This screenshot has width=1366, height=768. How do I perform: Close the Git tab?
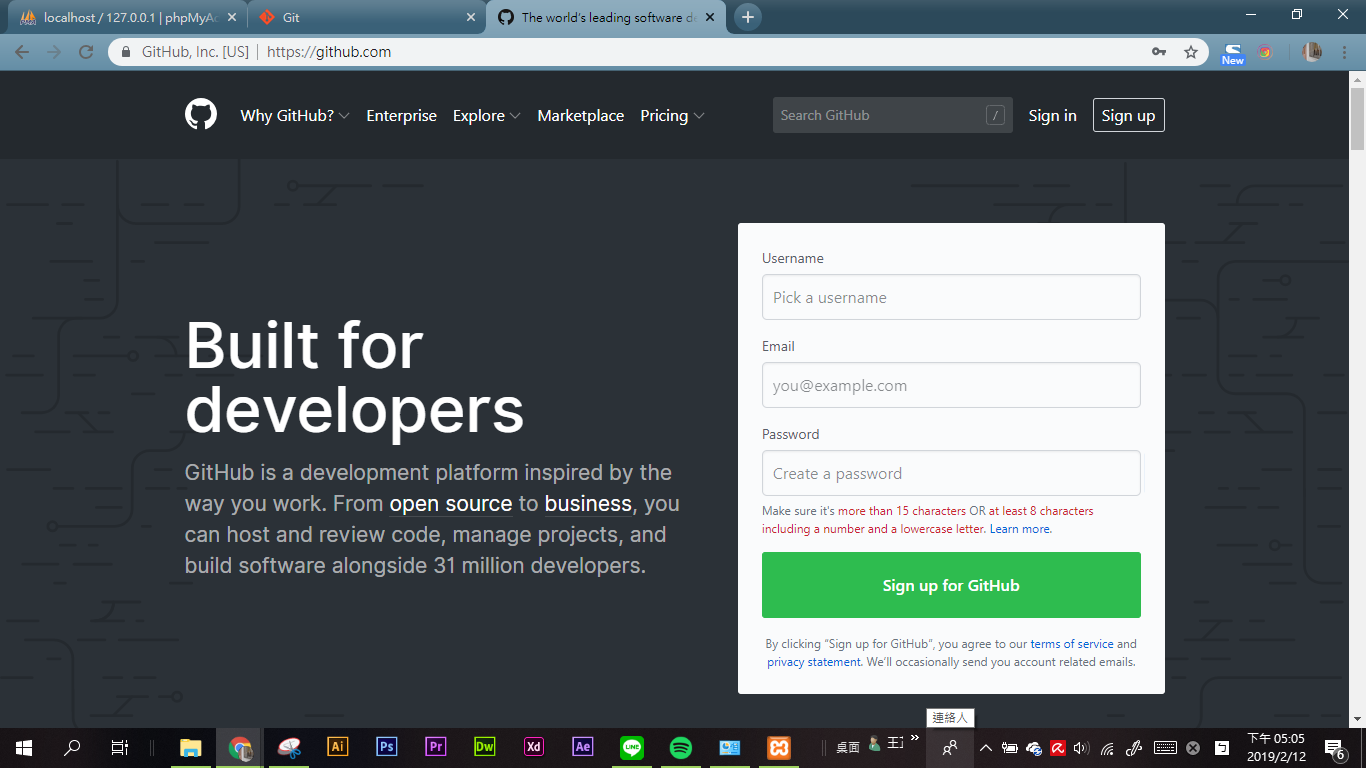[472, 17]
